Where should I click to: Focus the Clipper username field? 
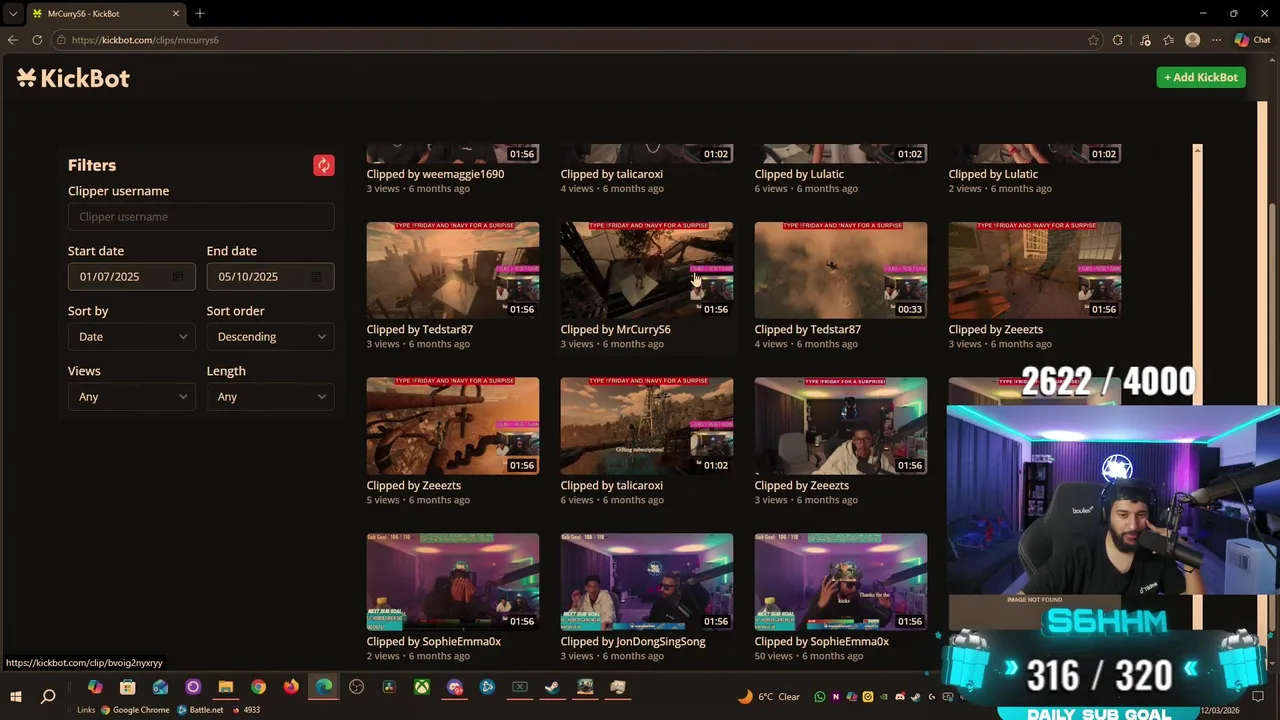point(201,217)
